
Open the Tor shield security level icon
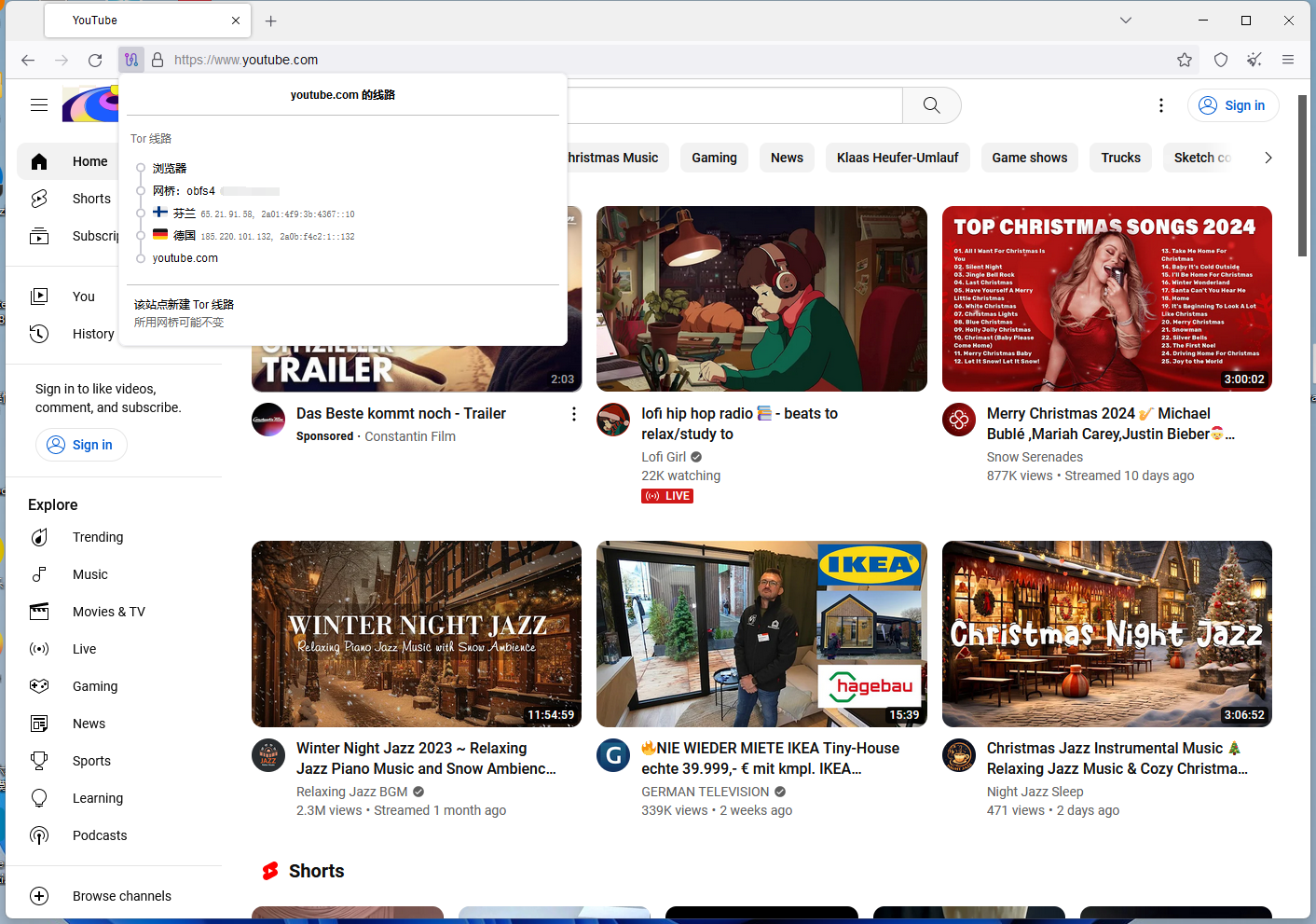click(x=1221, y=60)
